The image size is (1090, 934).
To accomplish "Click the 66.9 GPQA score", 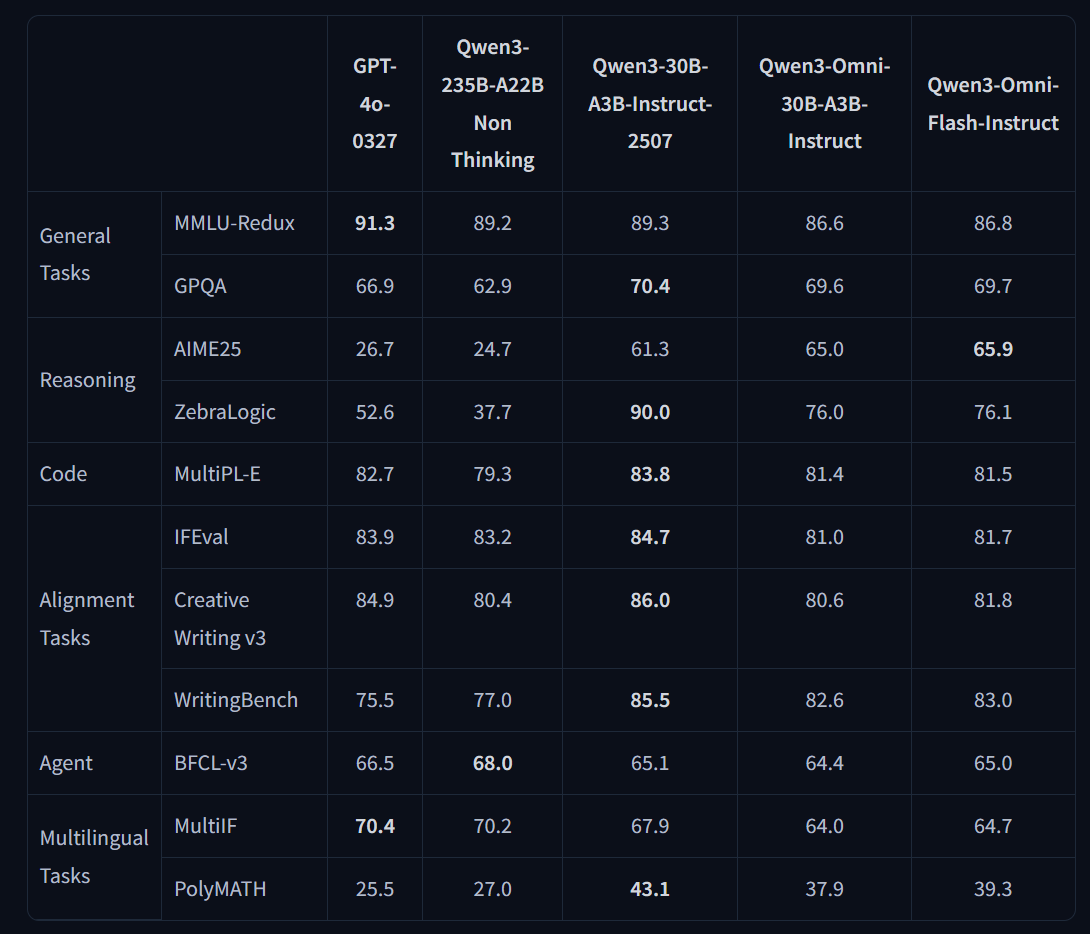I will coord(375,286).
